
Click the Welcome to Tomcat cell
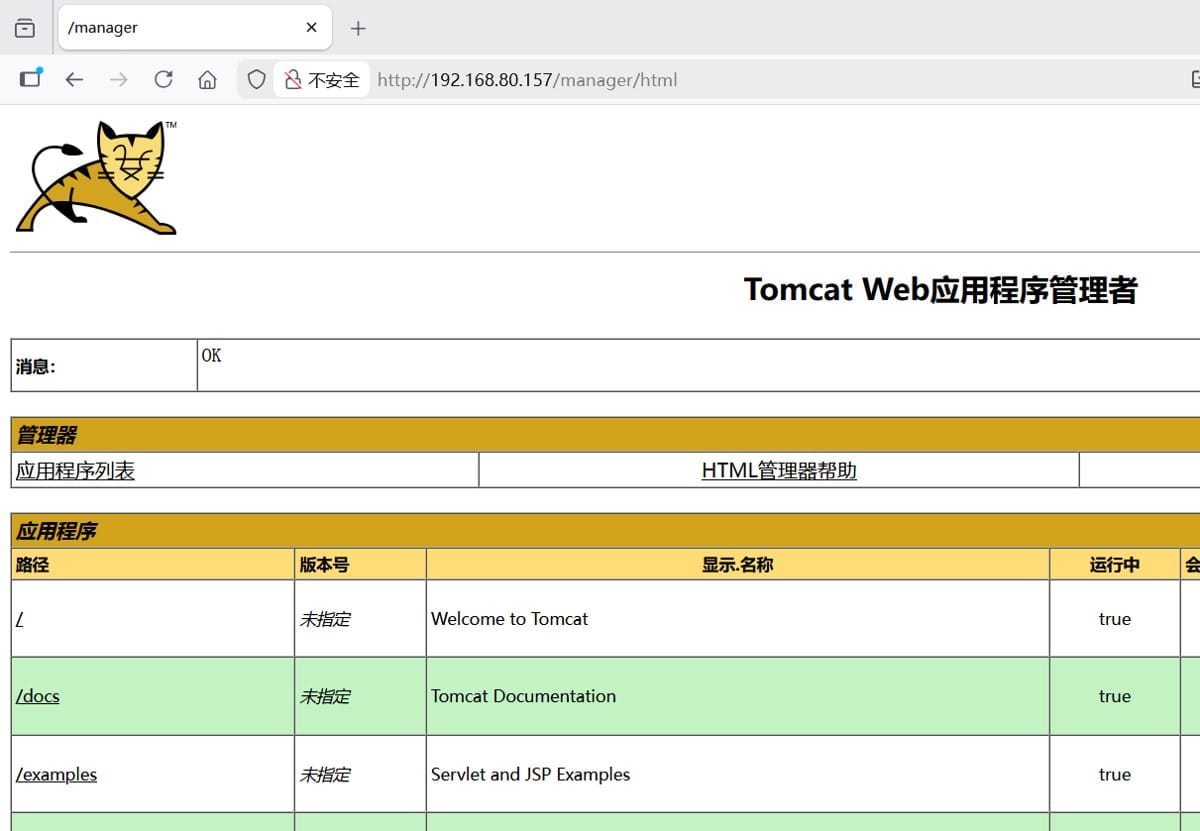pyautogui.click(x=737, y=619)
